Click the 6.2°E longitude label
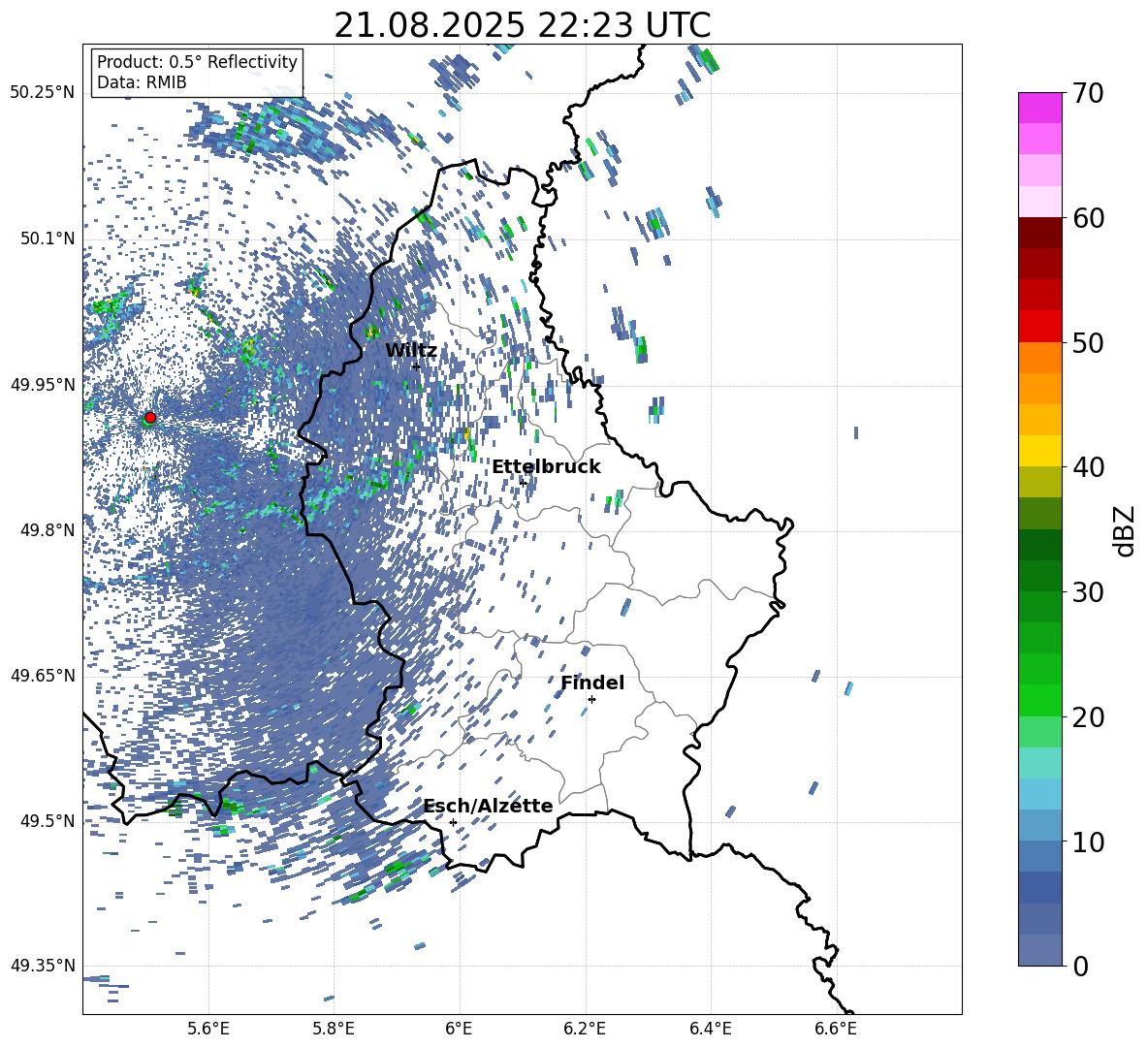The height and width of the screenshot is (1048, 1148). 585,1030
